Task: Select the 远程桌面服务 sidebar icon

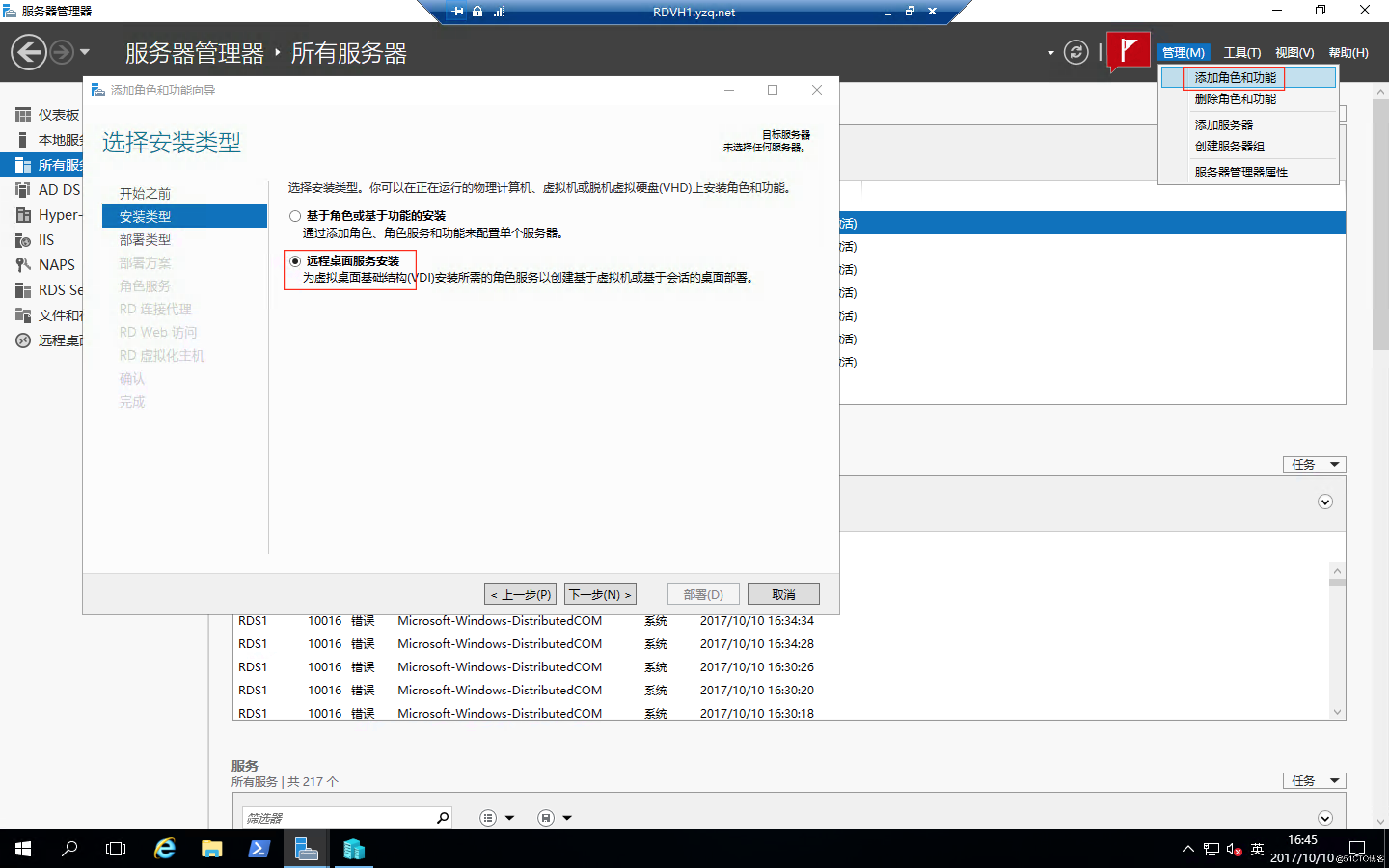Action: pyautogui.click(x=23, y=340)
